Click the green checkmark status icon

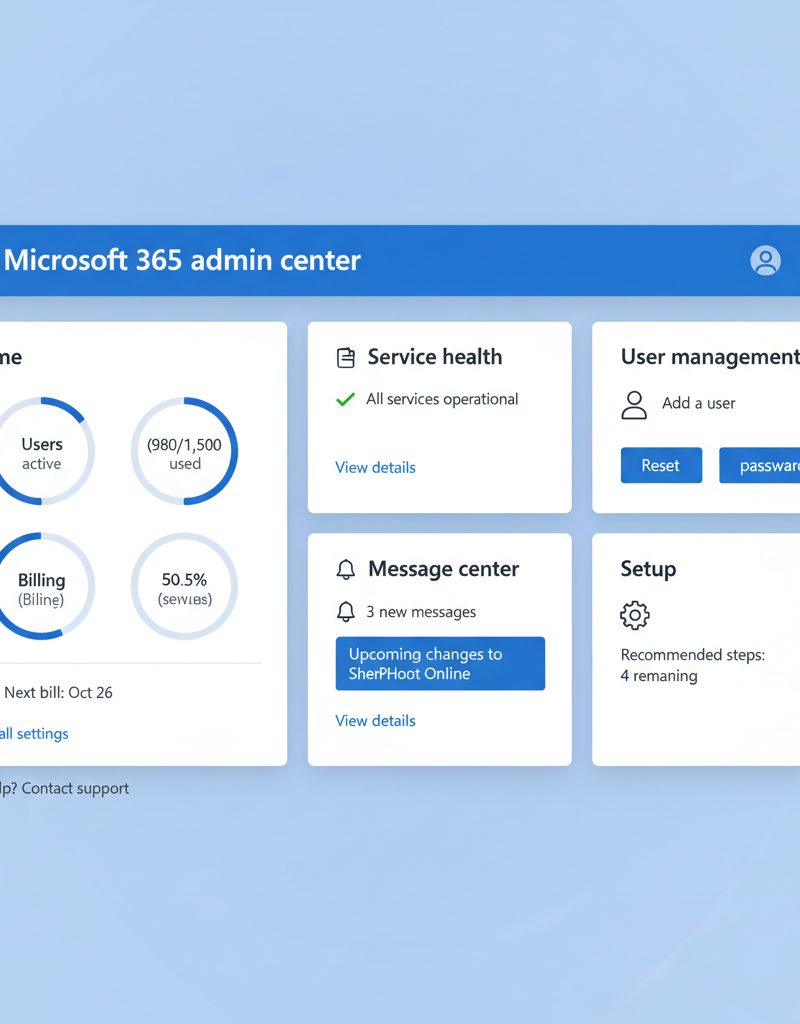[x=345, y=399]
